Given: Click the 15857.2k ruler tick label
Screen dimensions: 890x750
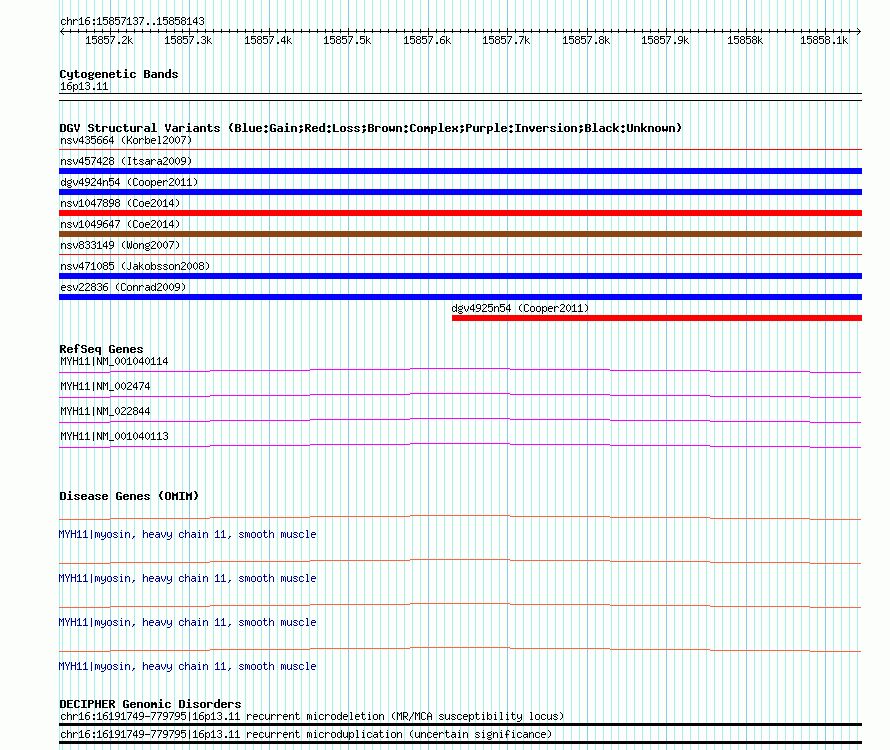Looking at the screenshot, I should (x=109, y=40).
